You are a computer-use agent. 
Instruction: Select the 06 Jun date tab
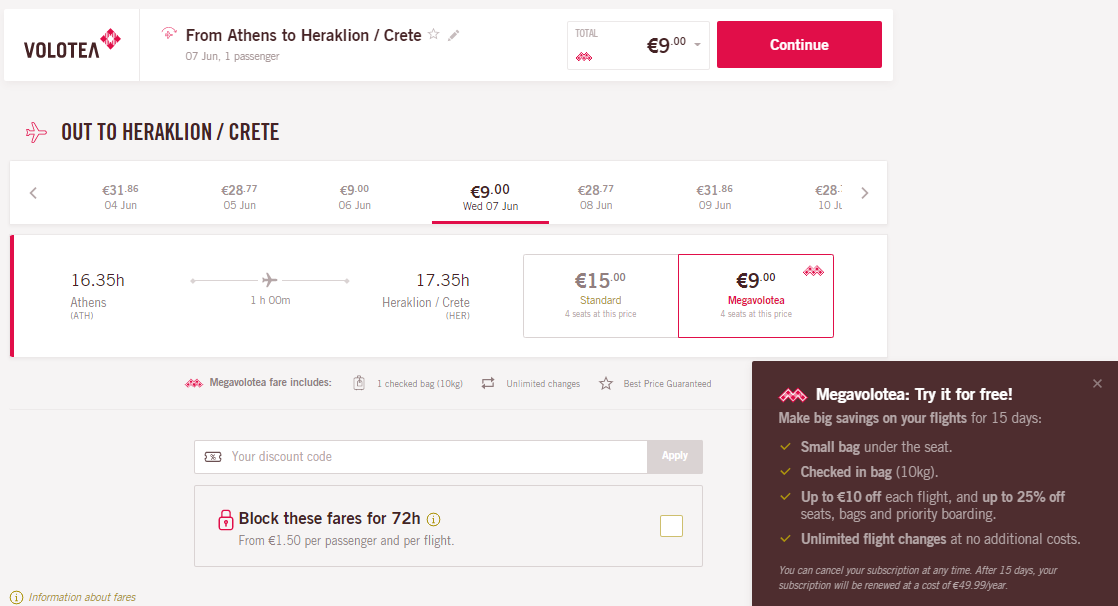click(x=354, y=197)
